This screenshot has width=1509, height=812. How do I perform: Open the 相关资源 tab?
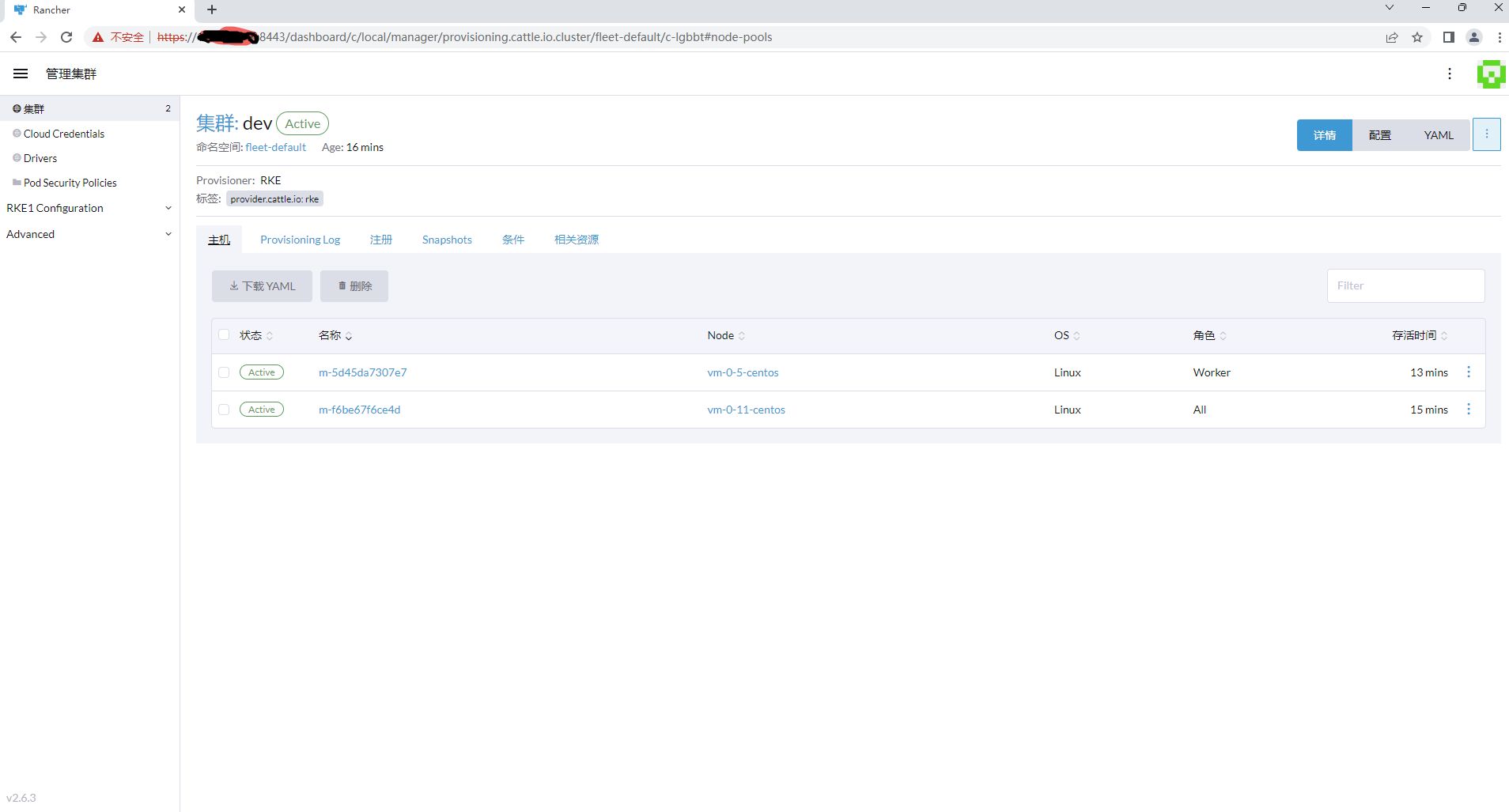click(577, 240)
